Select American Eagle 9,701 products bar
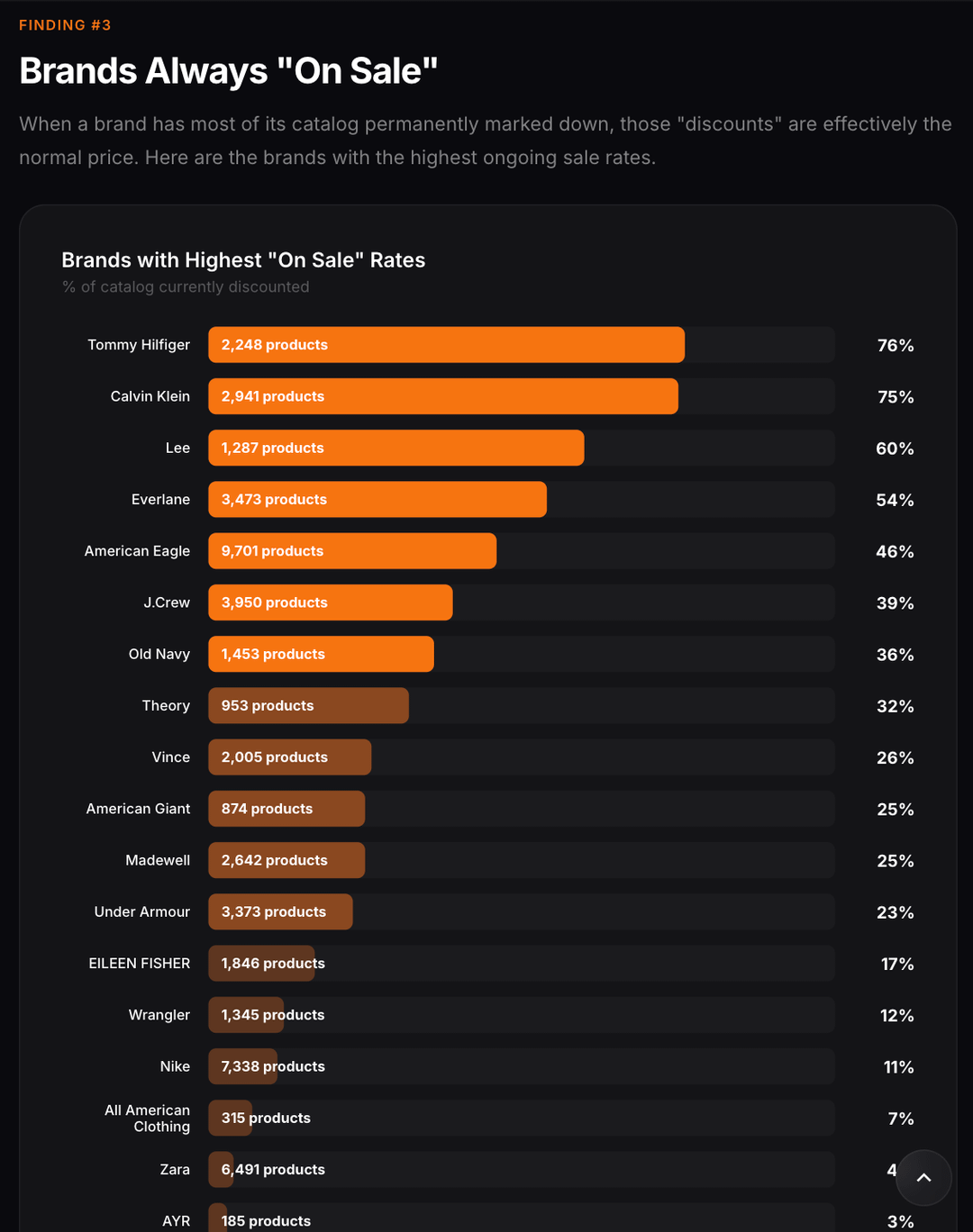Viewport: 973px width, 1232px height. [351, 551]
